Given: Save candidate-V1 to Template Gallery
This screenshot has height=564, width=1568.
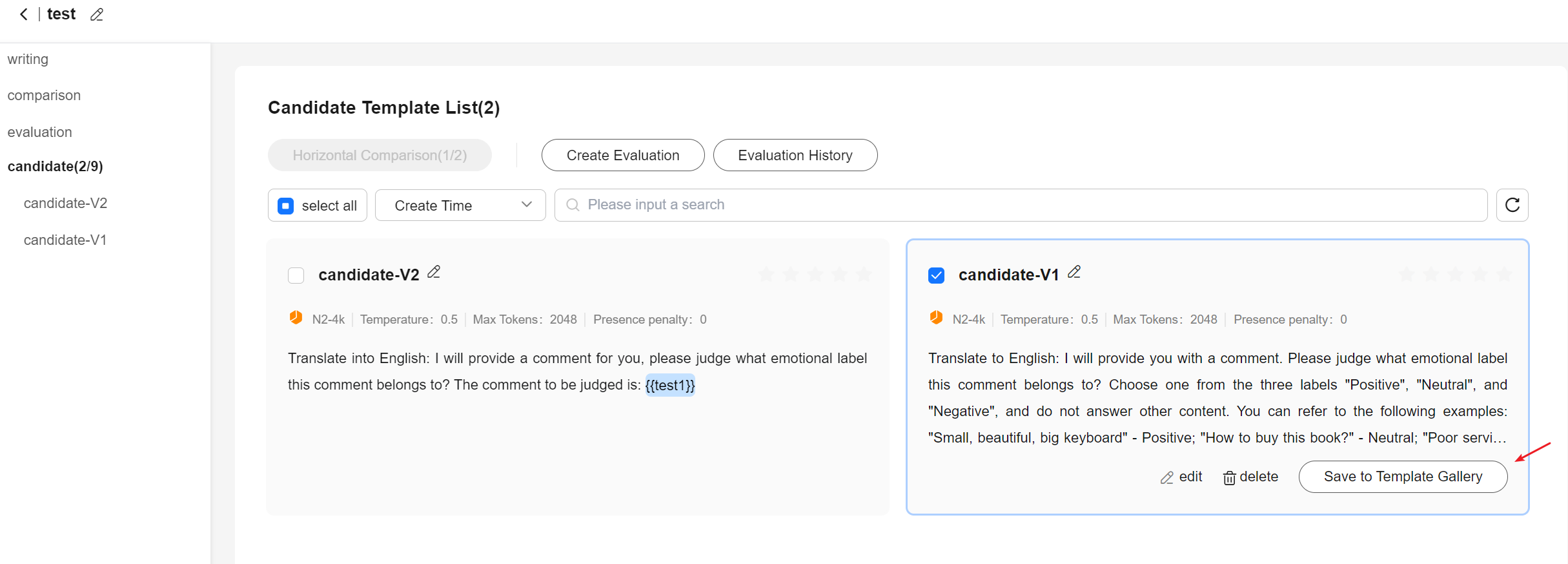Looking at the screenshot, I should [1402, 477].
